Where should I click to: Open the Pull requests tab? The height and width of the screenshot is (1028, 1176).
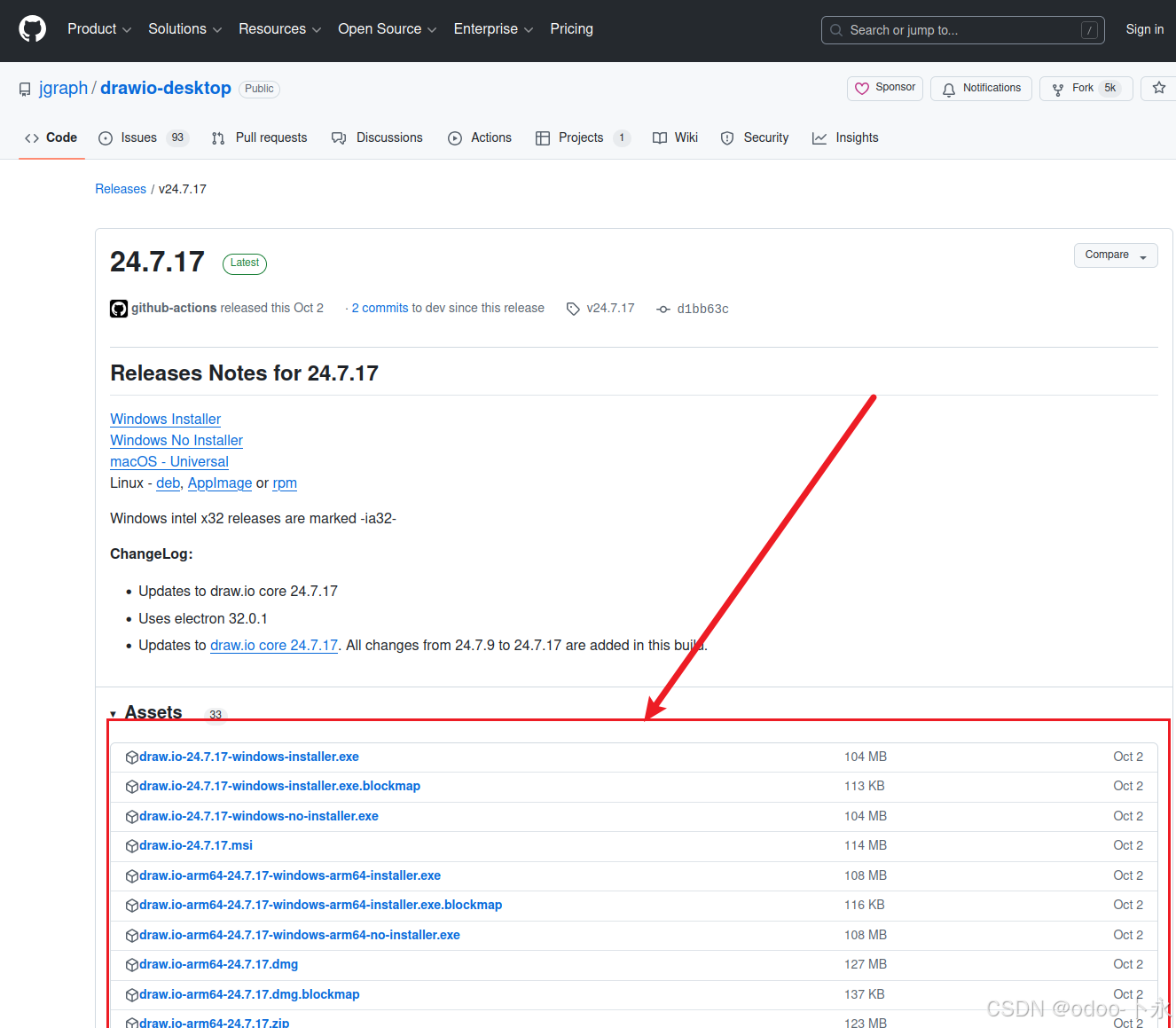point(259,137)
